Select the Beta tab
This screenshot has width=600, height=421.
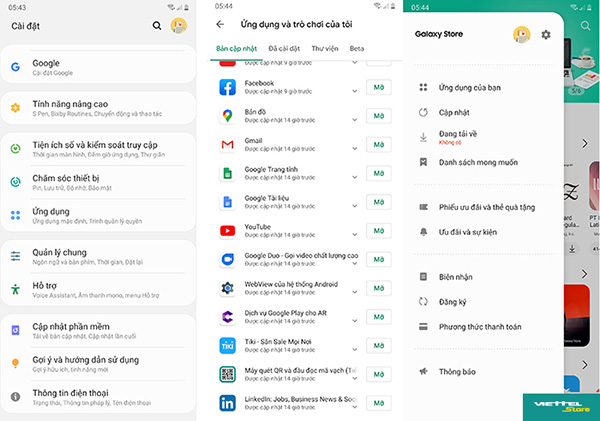(x=357, y=48)
